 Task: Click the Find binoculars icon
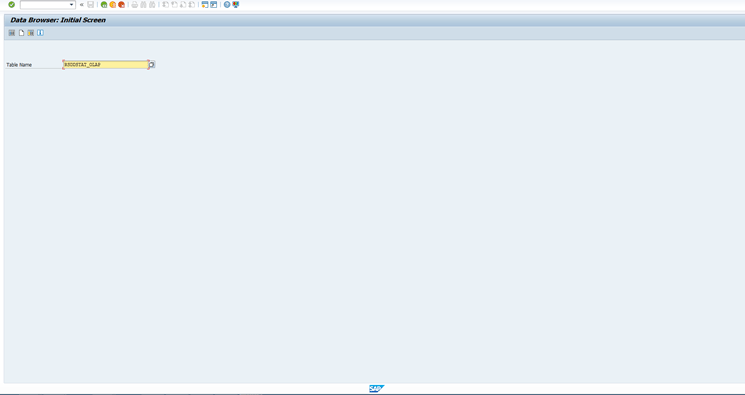(143, 5)
